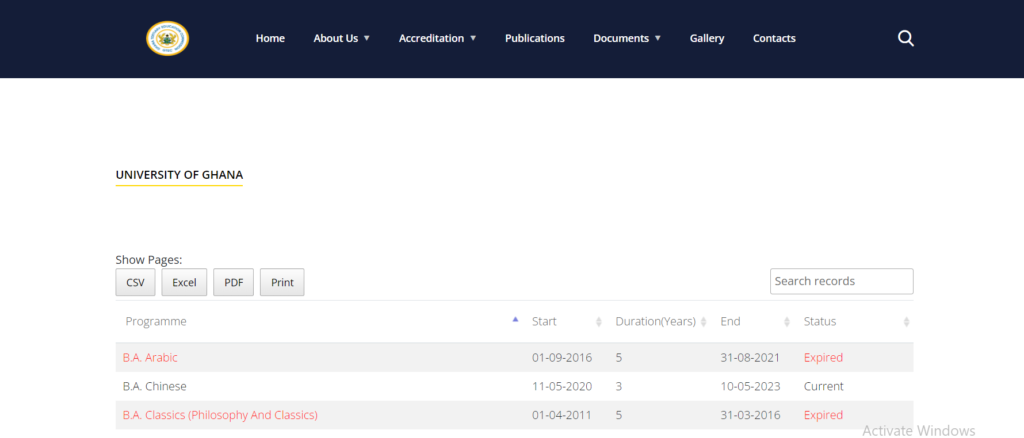Click duration value 3 in B.A. Chinese row
Image resolution: width=1024 pixels, height=438 pixels.
pos(618,386)
